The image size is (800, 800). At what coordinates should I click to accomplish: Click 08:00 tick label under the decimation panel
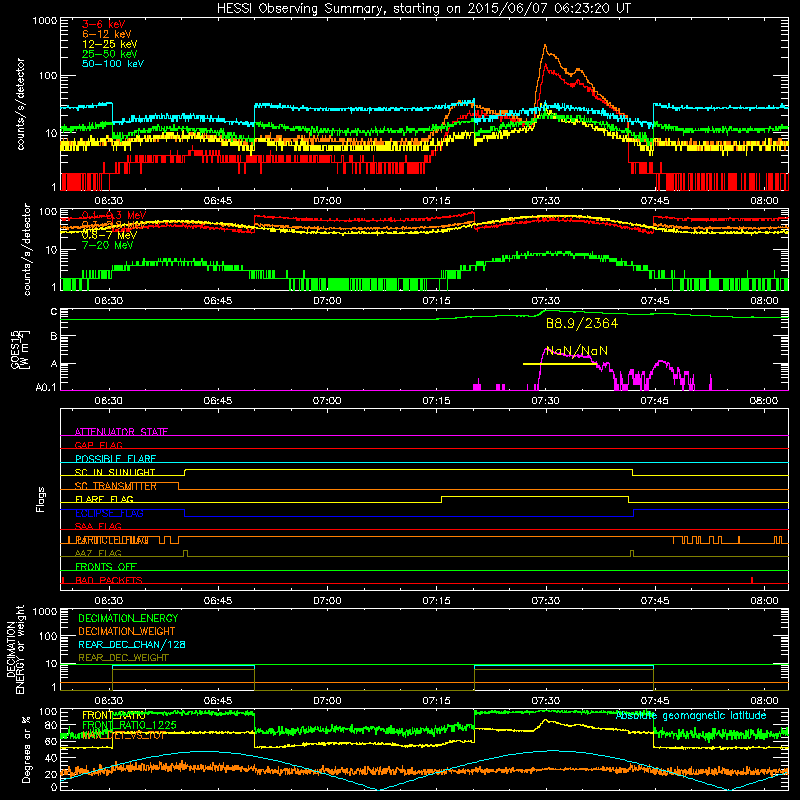tap(764, 701)
